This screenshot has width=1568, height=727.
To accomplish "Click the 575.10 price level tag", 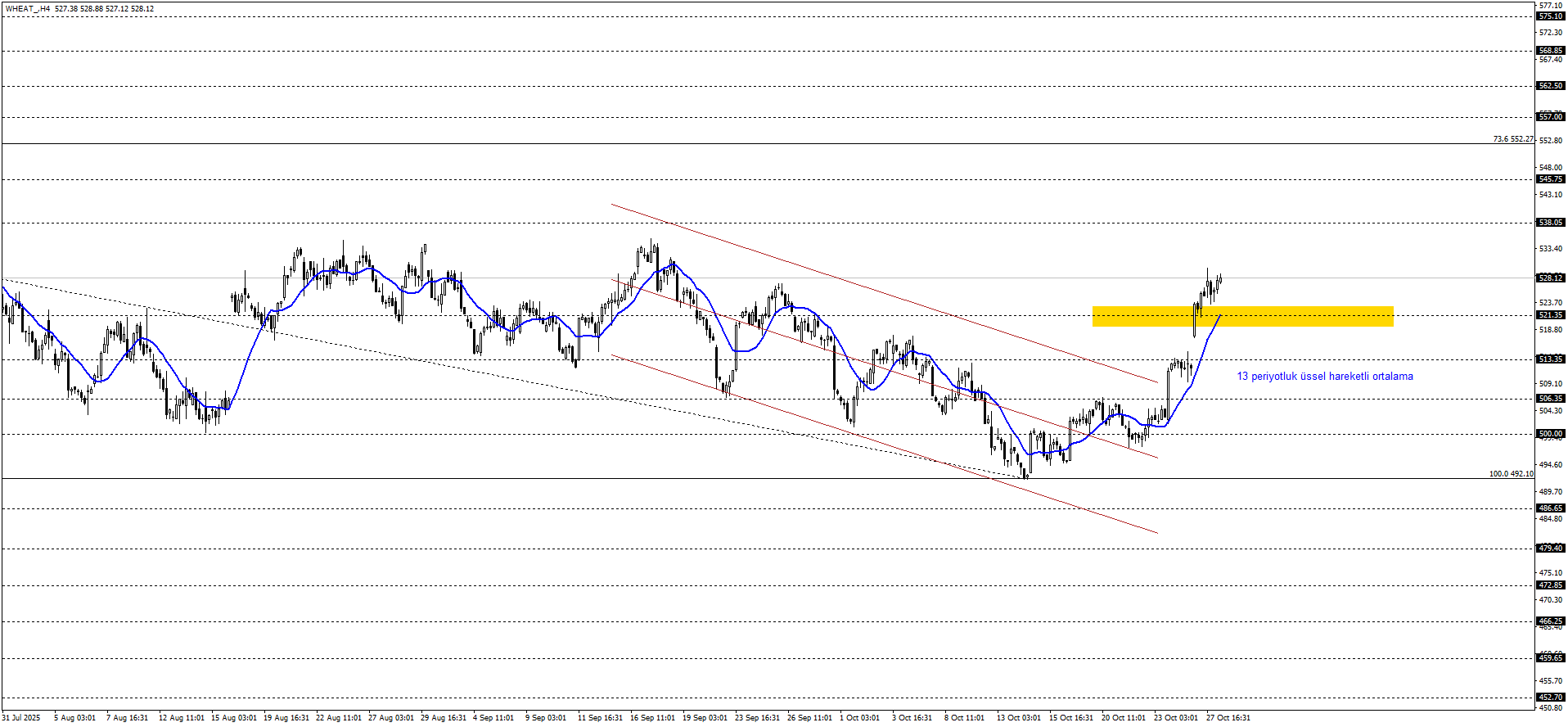I will click(1551, 16).
